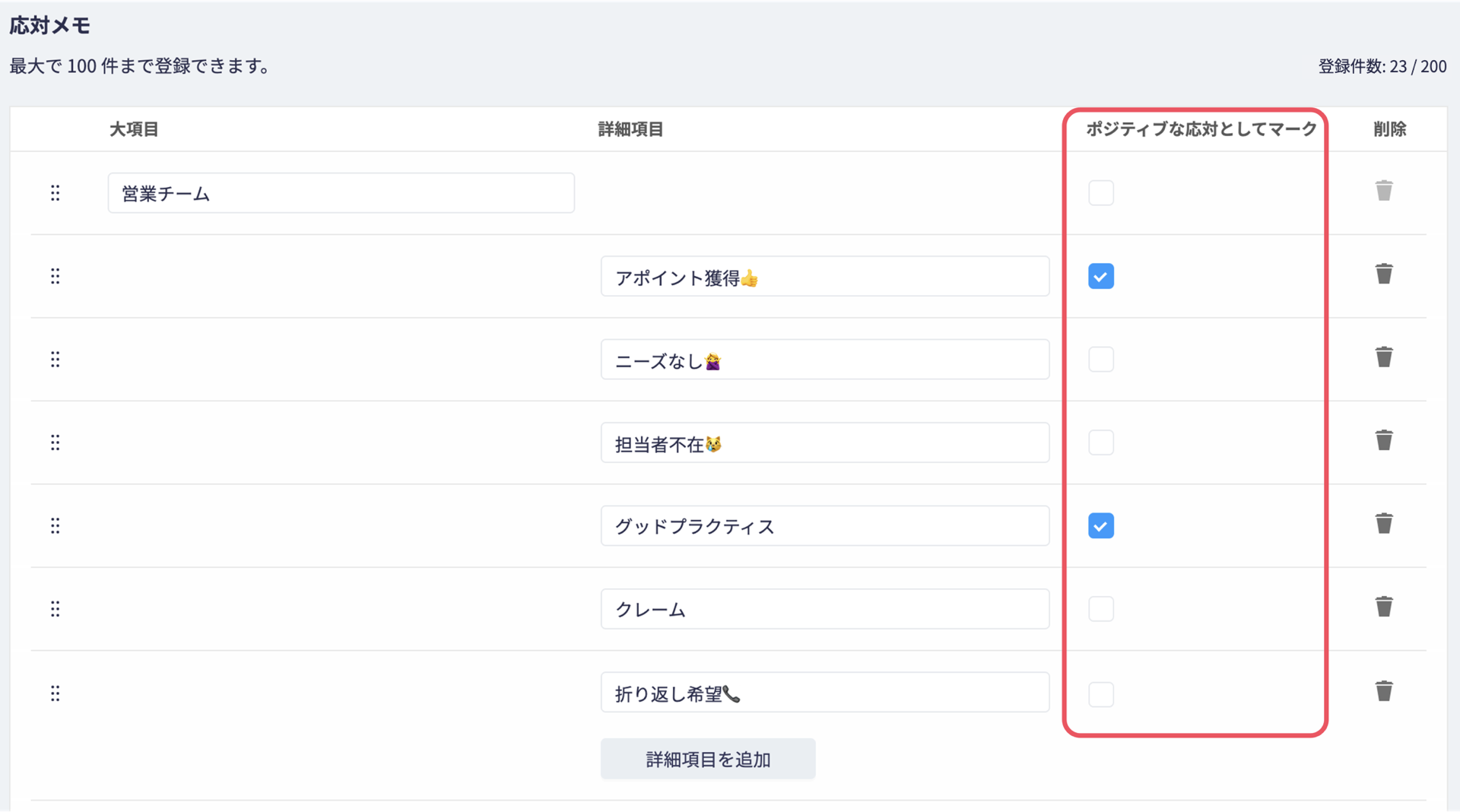1460x812 pixels.
Task: Click the drag handle beside 折り返し希望
Action: (55, 693)
